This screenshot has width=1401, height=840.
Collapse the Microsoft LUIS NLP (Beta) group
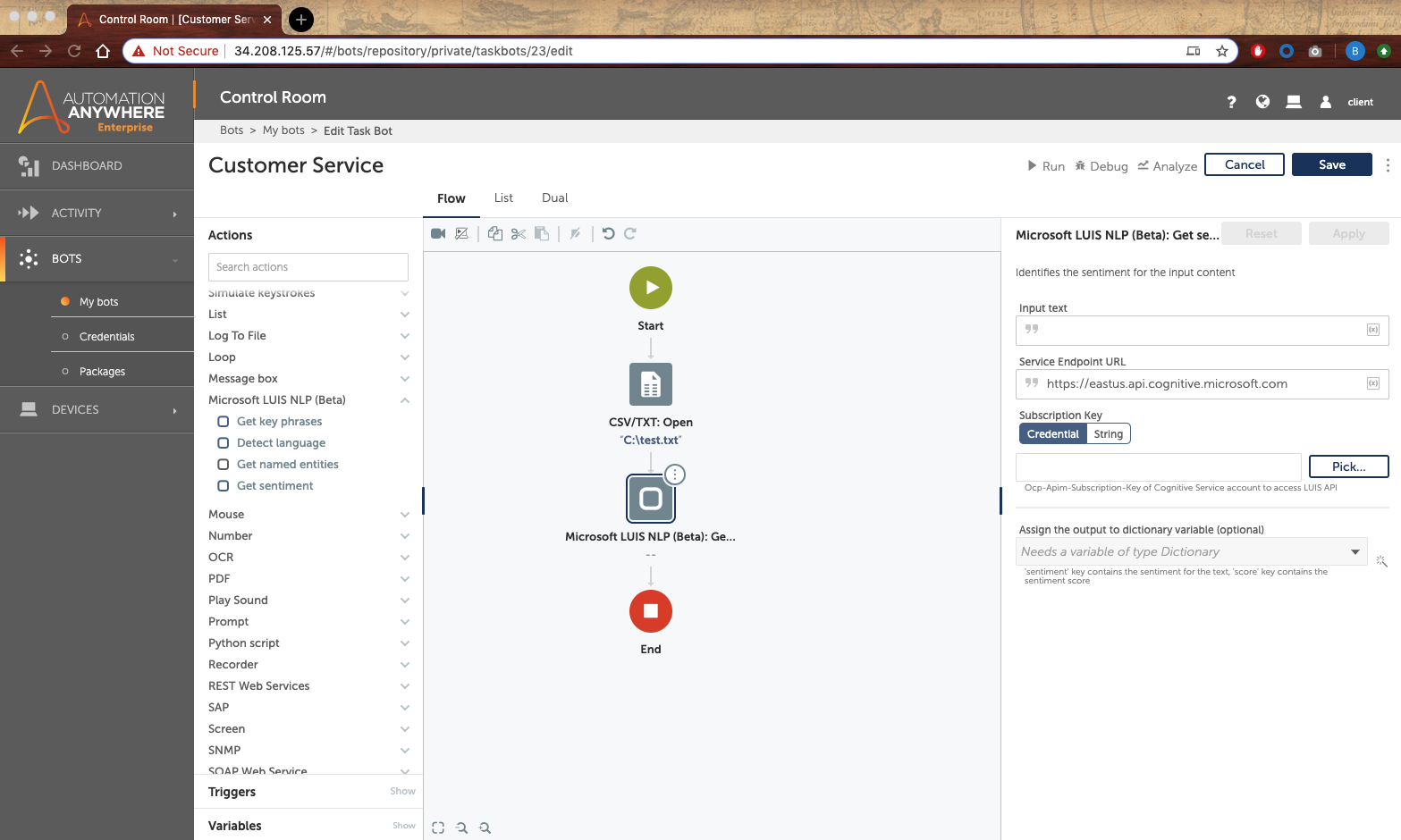(404, 400)
